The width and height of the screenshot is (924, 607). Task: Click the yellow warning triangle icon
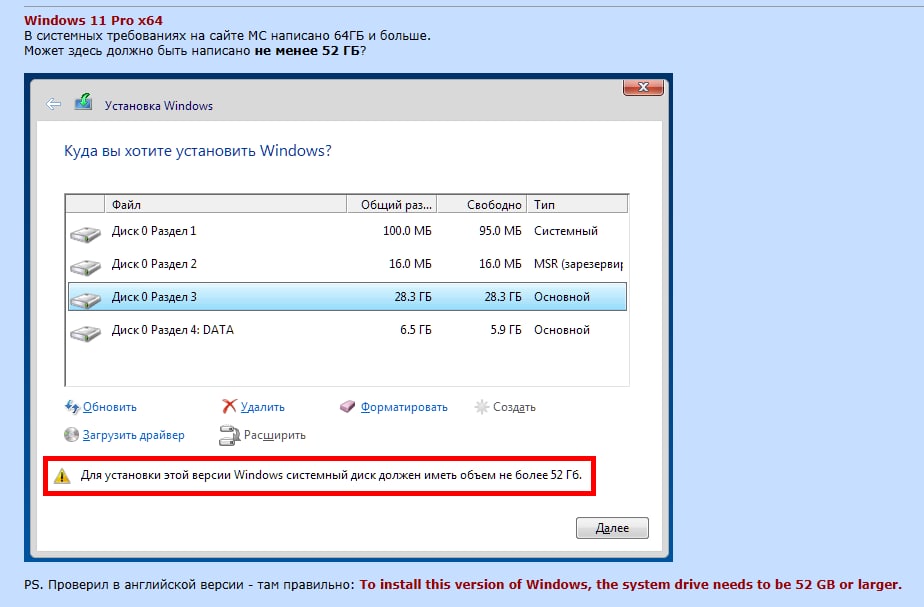click(x=62, y=476)
